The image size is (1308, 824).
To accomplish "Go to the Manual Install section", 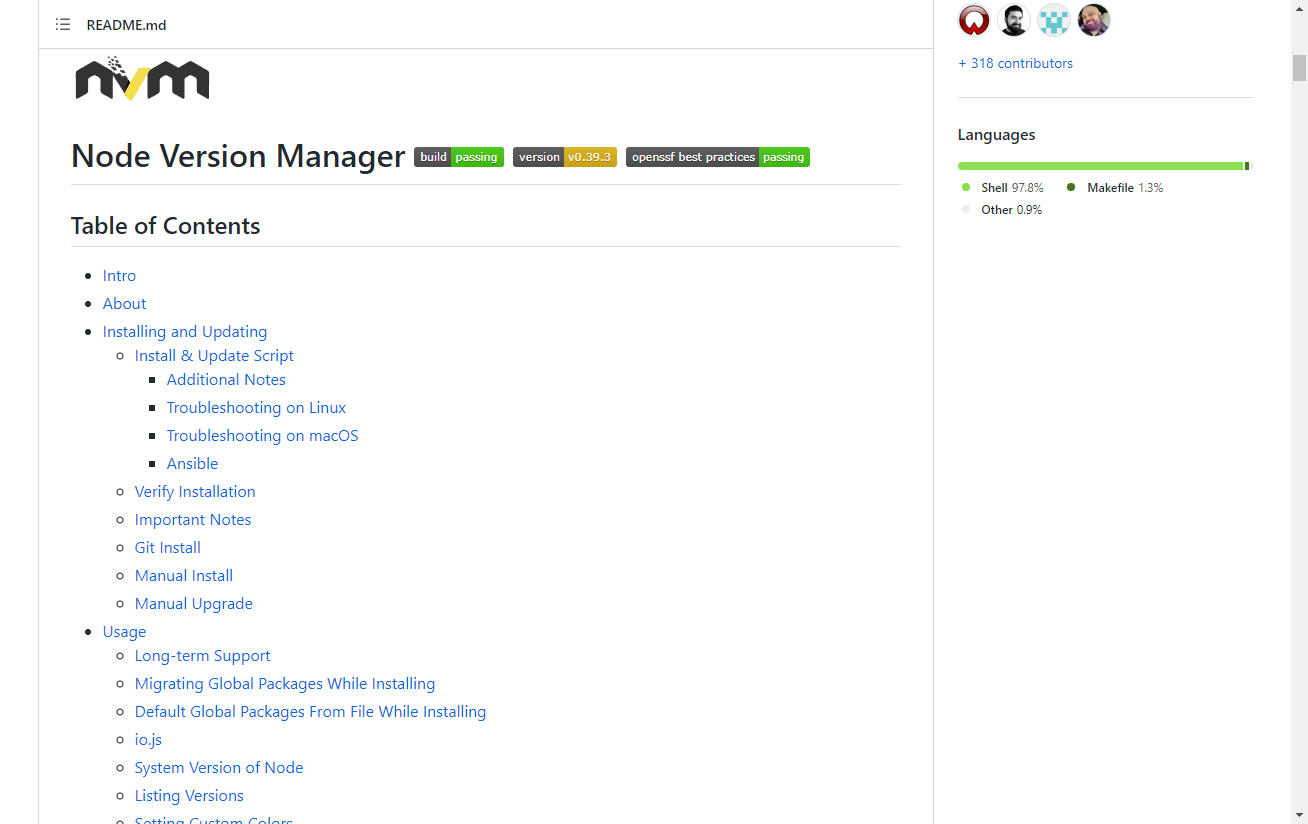I will pyautogui.click(x=184, y=576).
